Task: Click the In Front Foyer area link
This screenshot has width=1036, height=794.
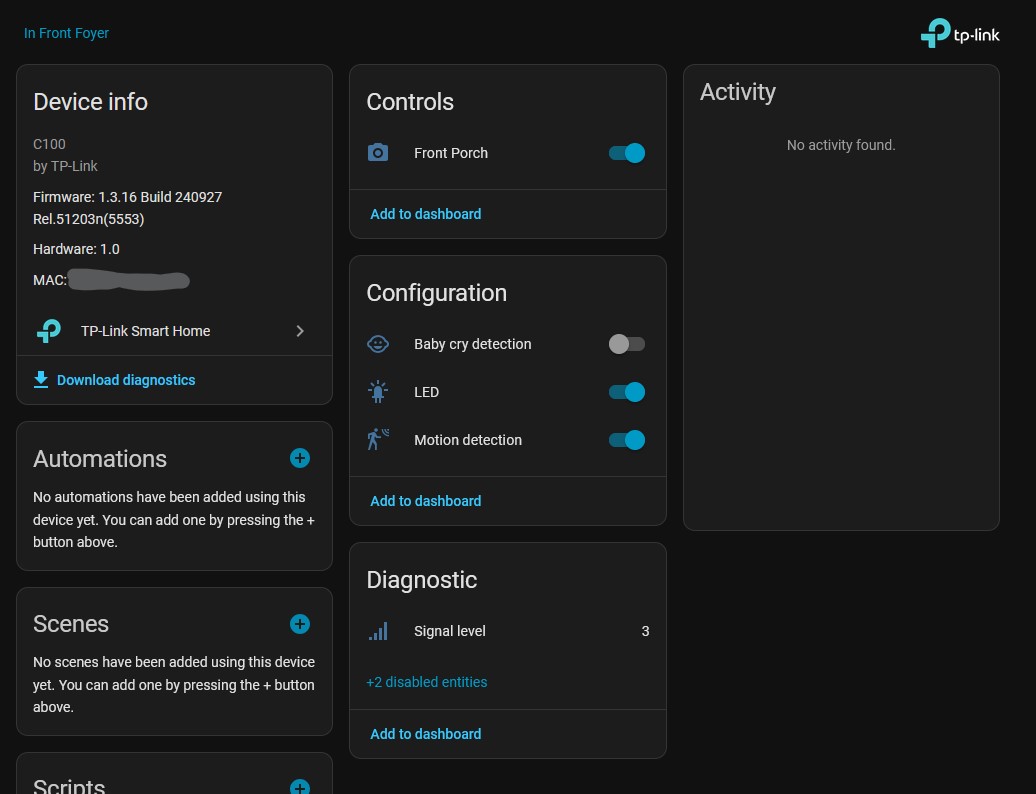Action: 66,33
